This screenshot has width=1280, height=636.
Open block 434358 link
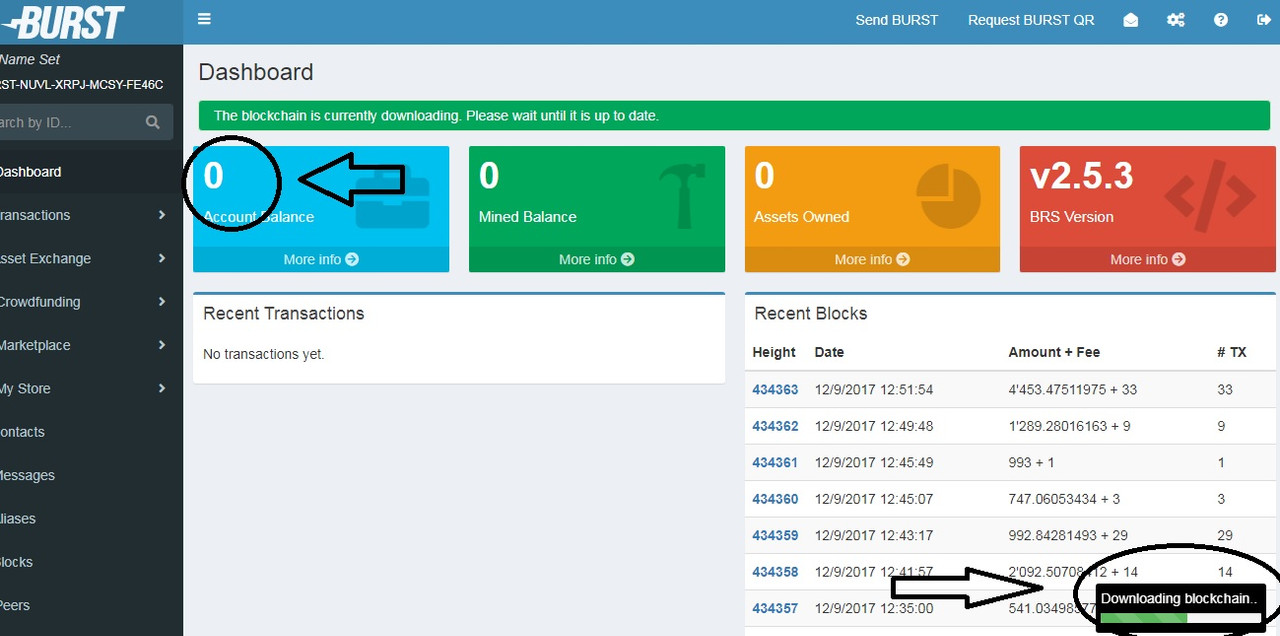[x=775, y=572]
